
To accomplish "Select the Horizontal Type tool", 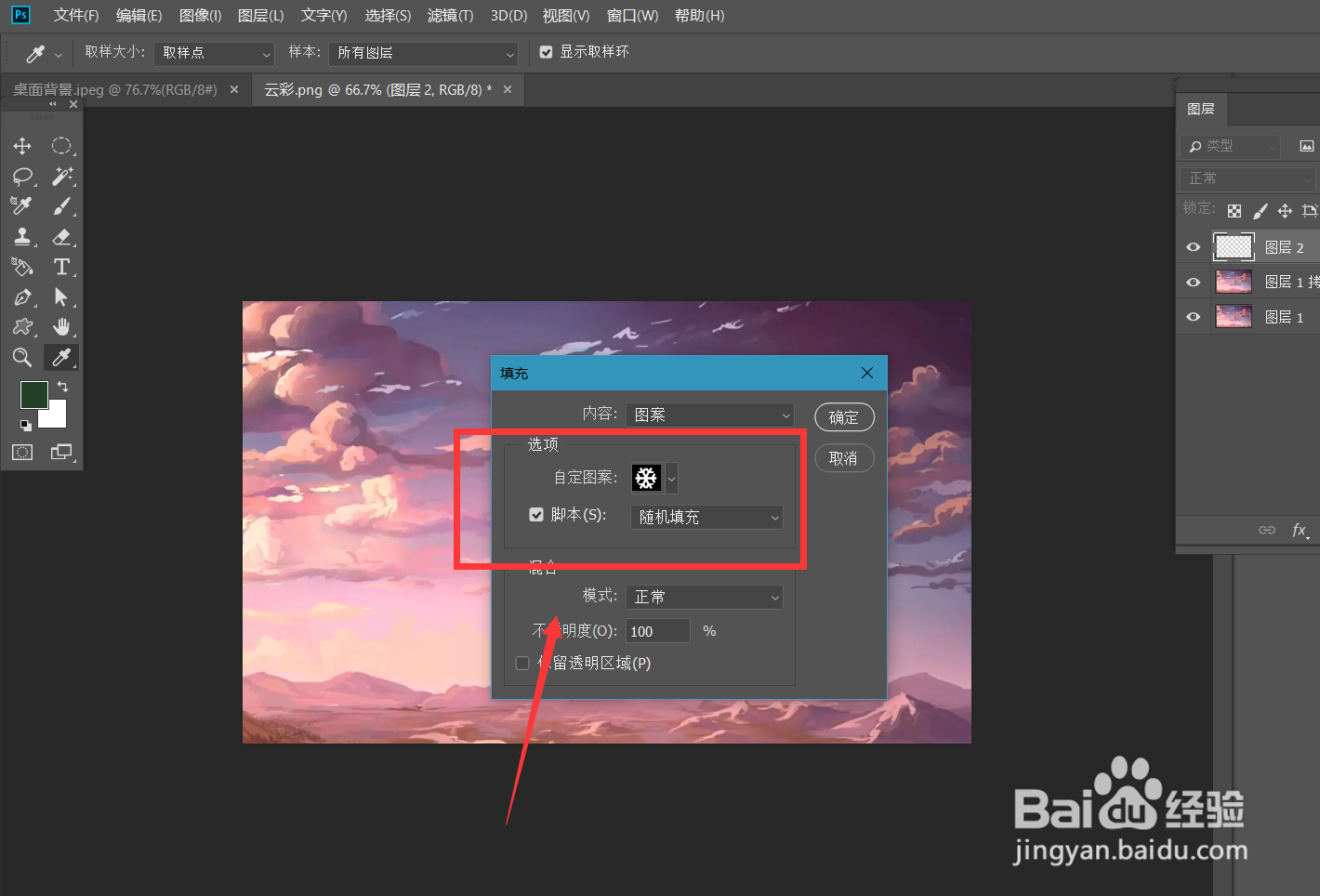I will click(61, 267).
